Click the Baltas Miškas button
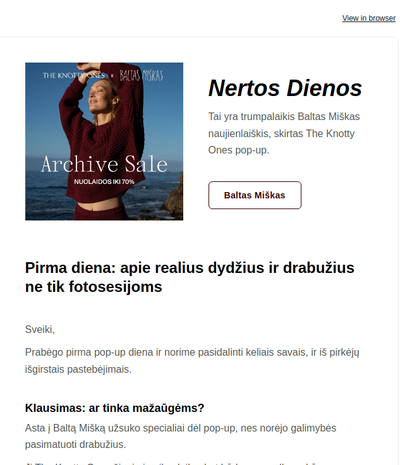Viewport: 400px width, 465px height. point(255,195)
